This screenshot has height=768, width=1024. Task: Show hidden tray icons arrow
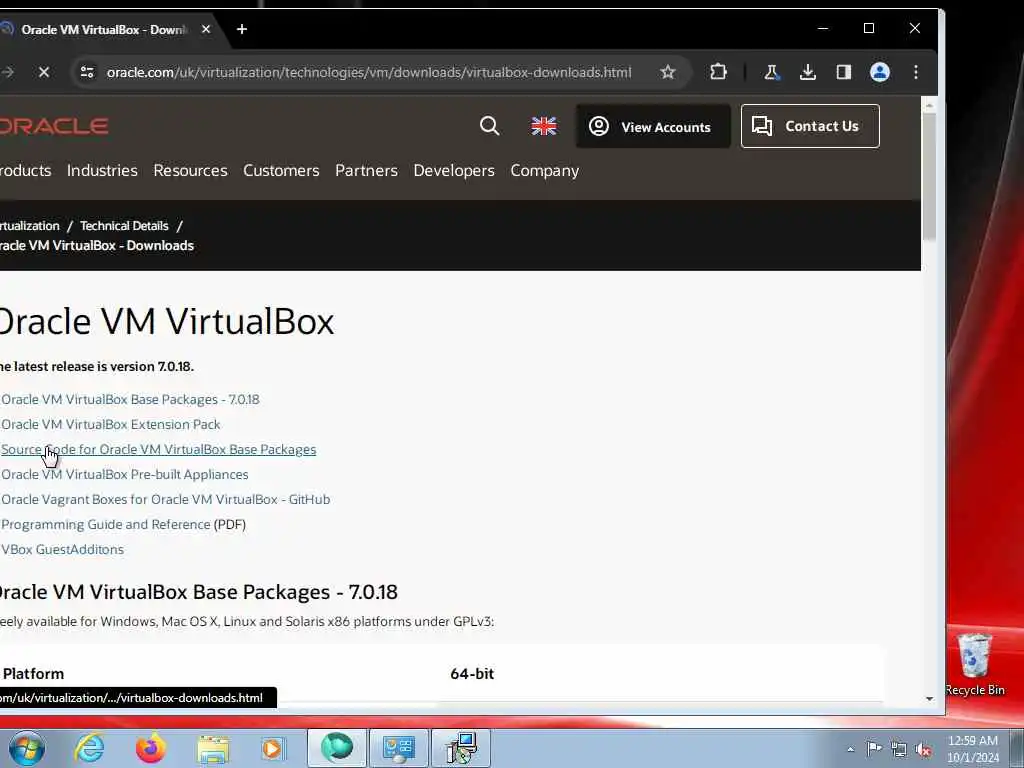point(850,749)
